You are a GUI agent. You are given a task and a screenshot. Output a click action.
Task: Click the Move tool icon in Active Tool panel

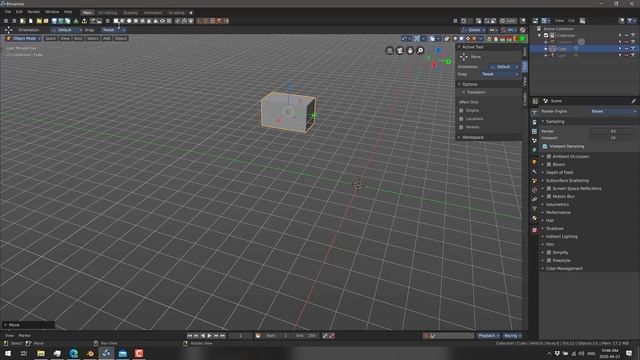coord(464,57)
